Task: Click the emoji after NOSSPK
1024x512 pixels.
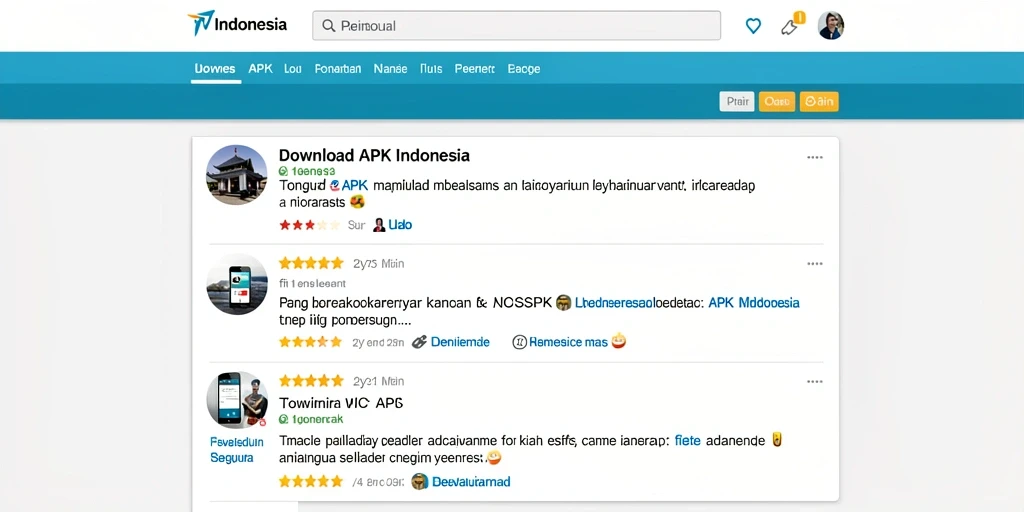Action: 563,302
